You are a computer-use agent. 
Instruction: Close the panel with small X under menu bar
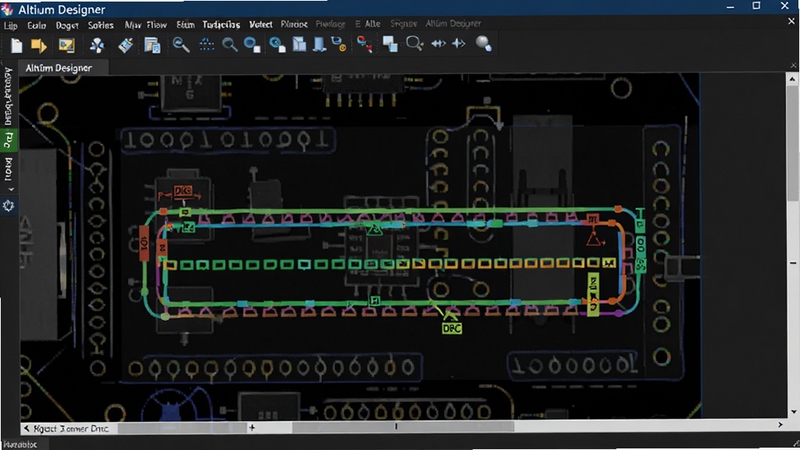[793, 65]
